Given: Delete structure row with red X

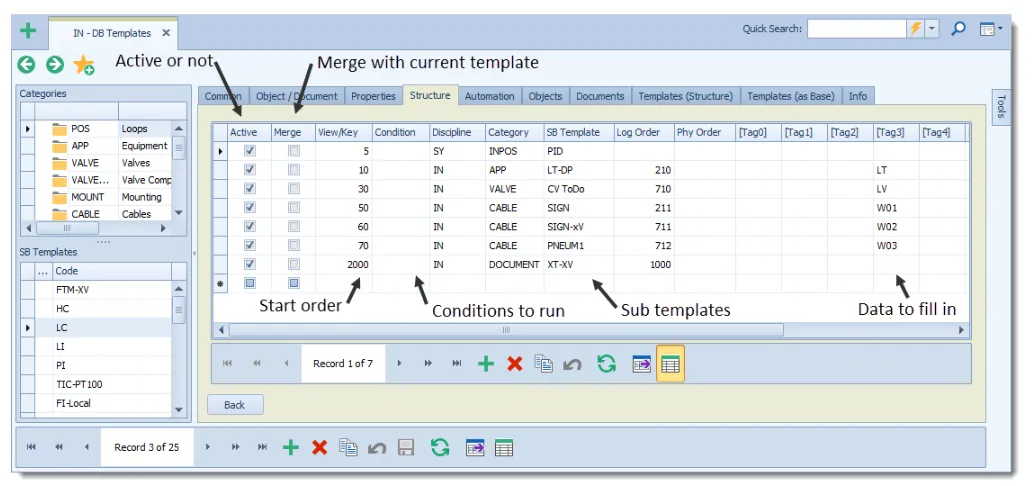Looking at the screenshot, I should 515,364.
